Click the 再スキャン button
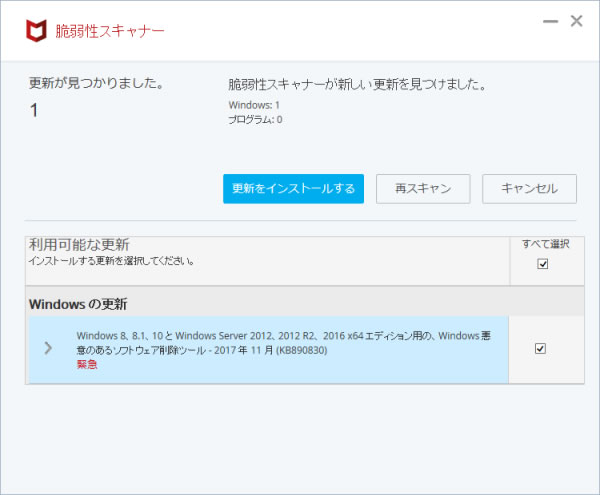The height and width of the screenshot is (495, 600). coord(423,189)
